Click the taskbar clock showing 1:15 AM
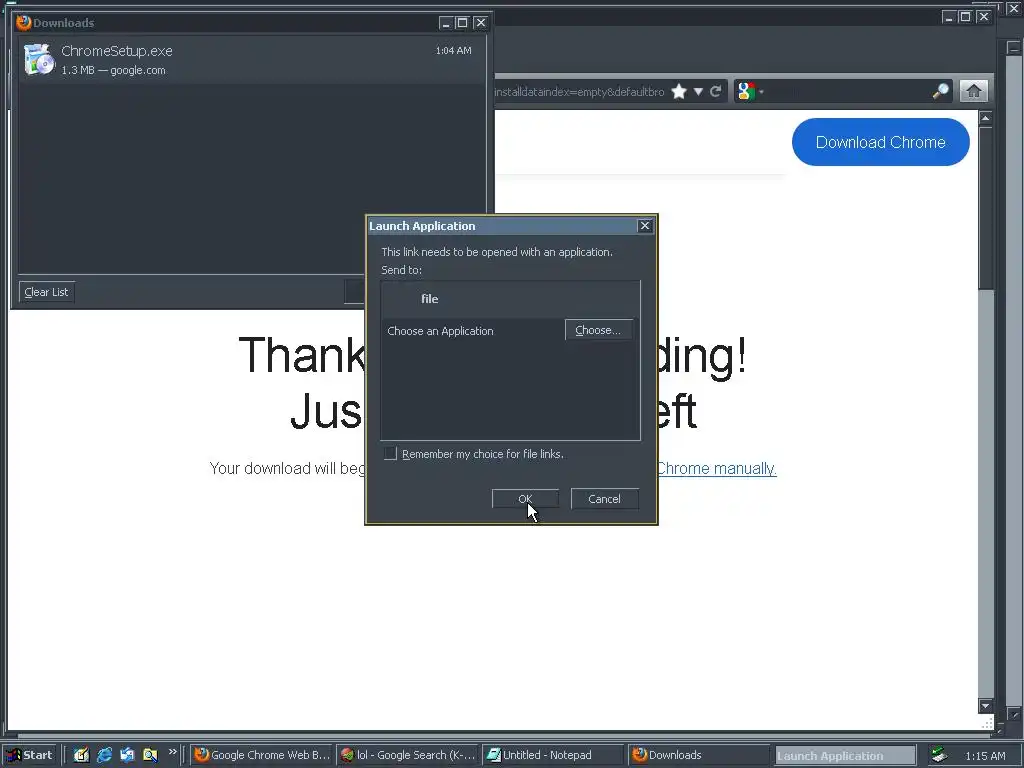Screen dimensions: 1024x768 [985, 756]
